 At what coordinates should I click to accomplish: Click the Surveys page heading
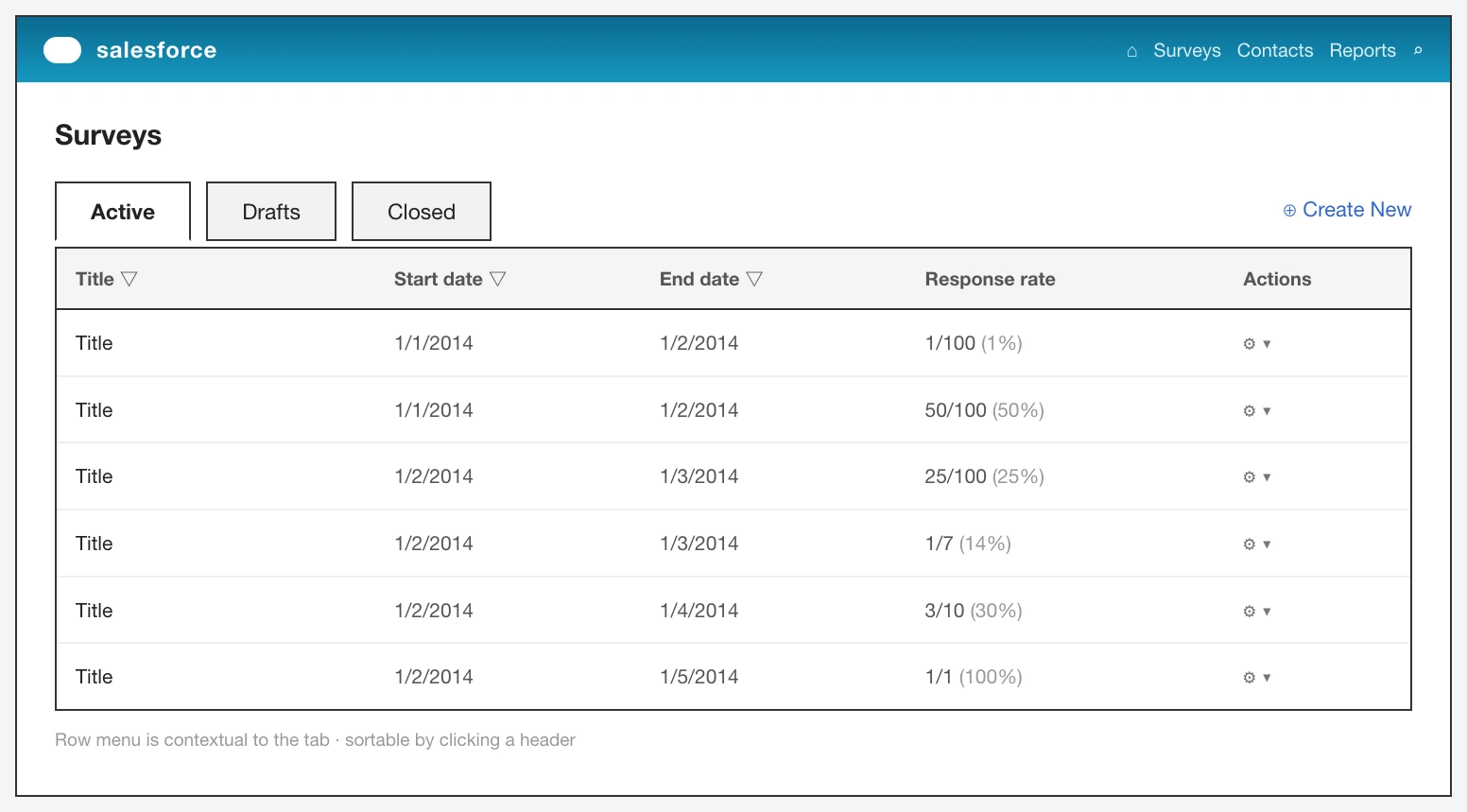(x=109, y=135)
